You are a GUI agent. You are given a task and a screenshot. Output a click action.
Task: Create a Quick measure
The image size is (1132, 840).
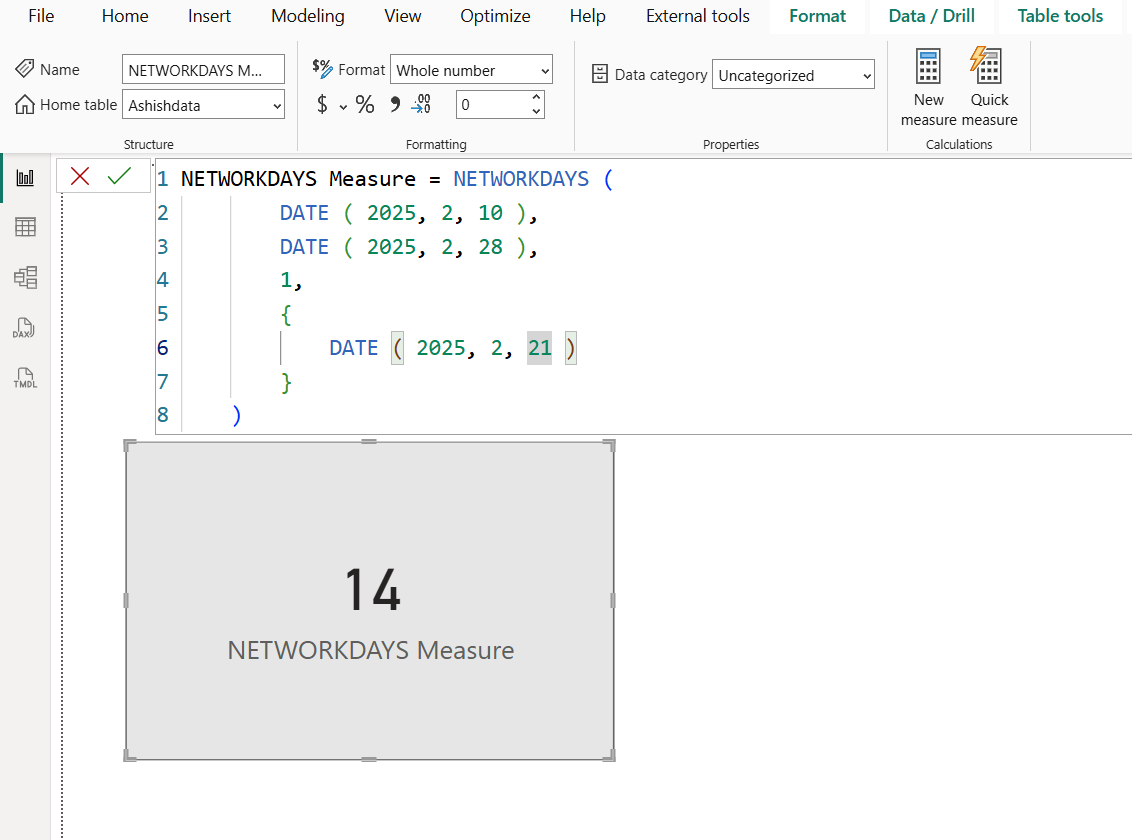pos(988,85)
